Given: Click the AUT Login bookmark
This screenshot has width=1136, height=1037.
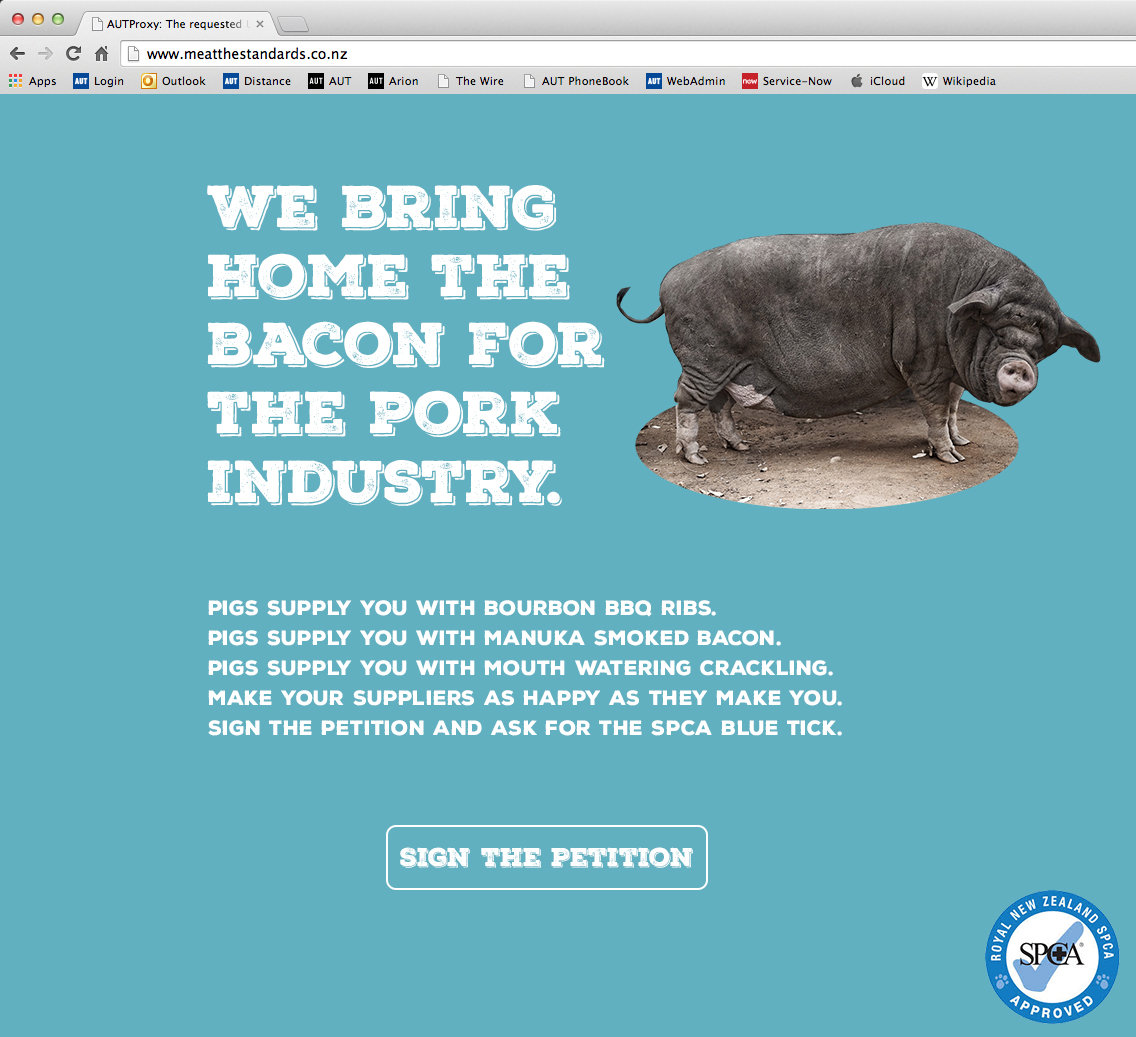Looking at the screenshot, I should pos(99,81).
